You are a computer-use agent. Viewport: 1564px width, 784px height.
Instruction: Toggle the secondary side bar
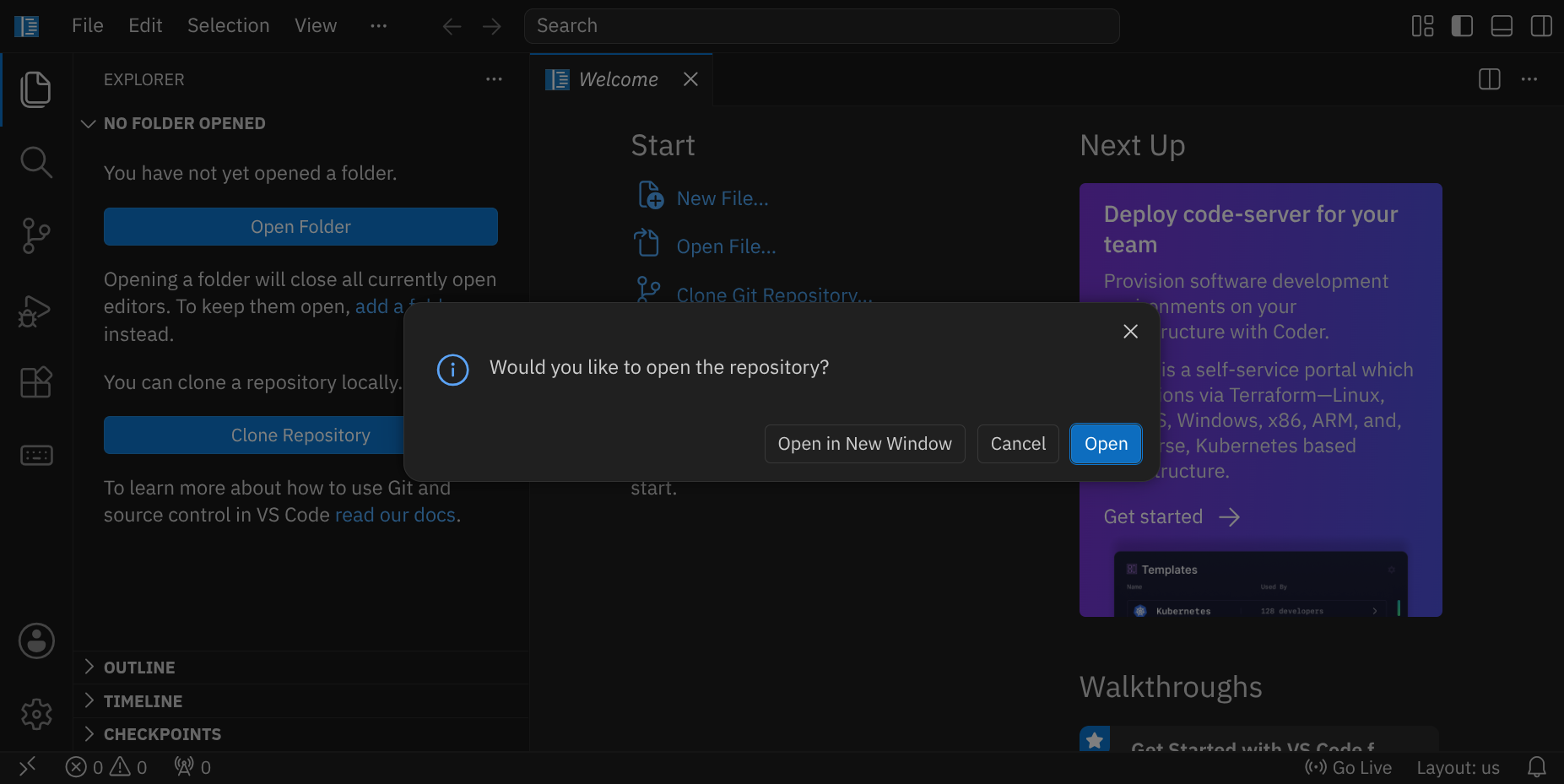[1541, 26]
